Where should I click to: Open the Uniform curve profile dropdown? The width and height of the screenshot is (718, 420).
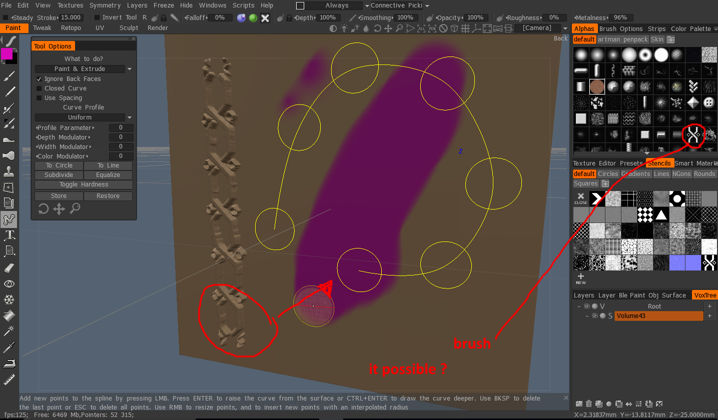84,118
